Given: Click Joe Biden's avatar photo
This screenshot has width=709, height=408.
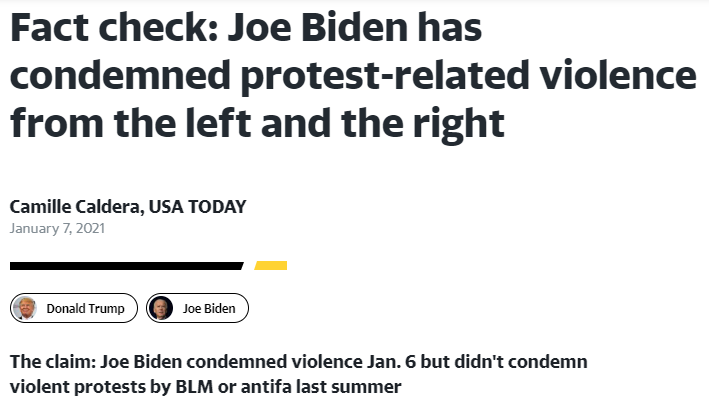Looking at the screenshot, I should (x=163, y=309).
